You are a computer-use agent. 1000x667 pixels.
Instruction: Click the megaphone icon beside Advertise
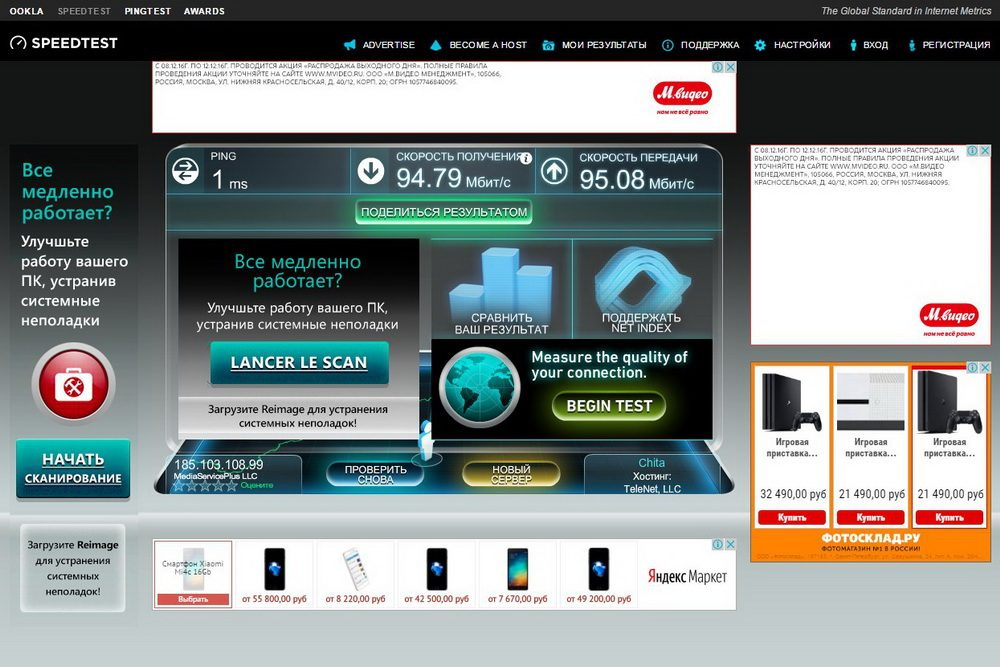coord(349,45)
